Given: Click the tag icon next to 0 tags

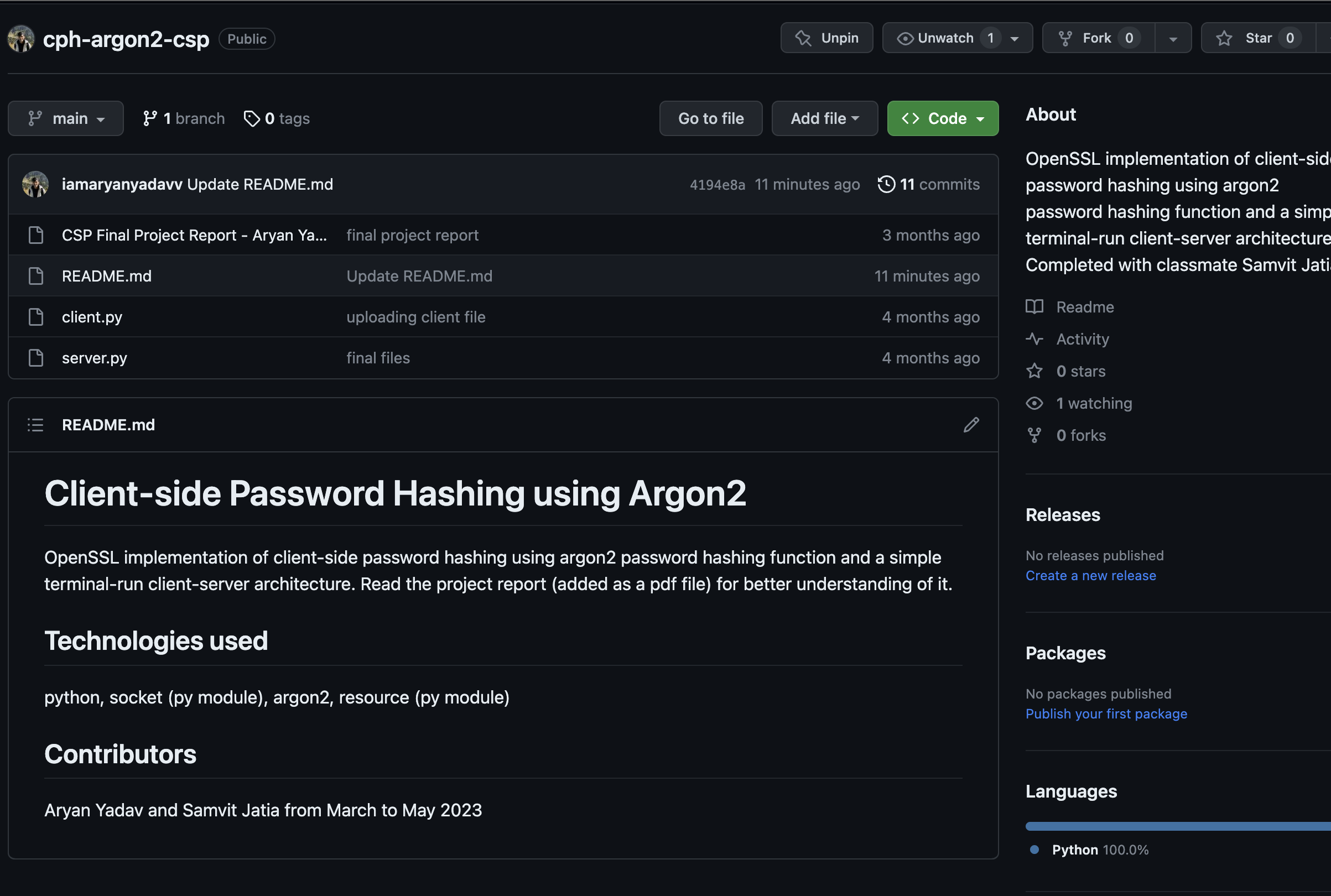Looking at the screenshot, I should [252, 118].
